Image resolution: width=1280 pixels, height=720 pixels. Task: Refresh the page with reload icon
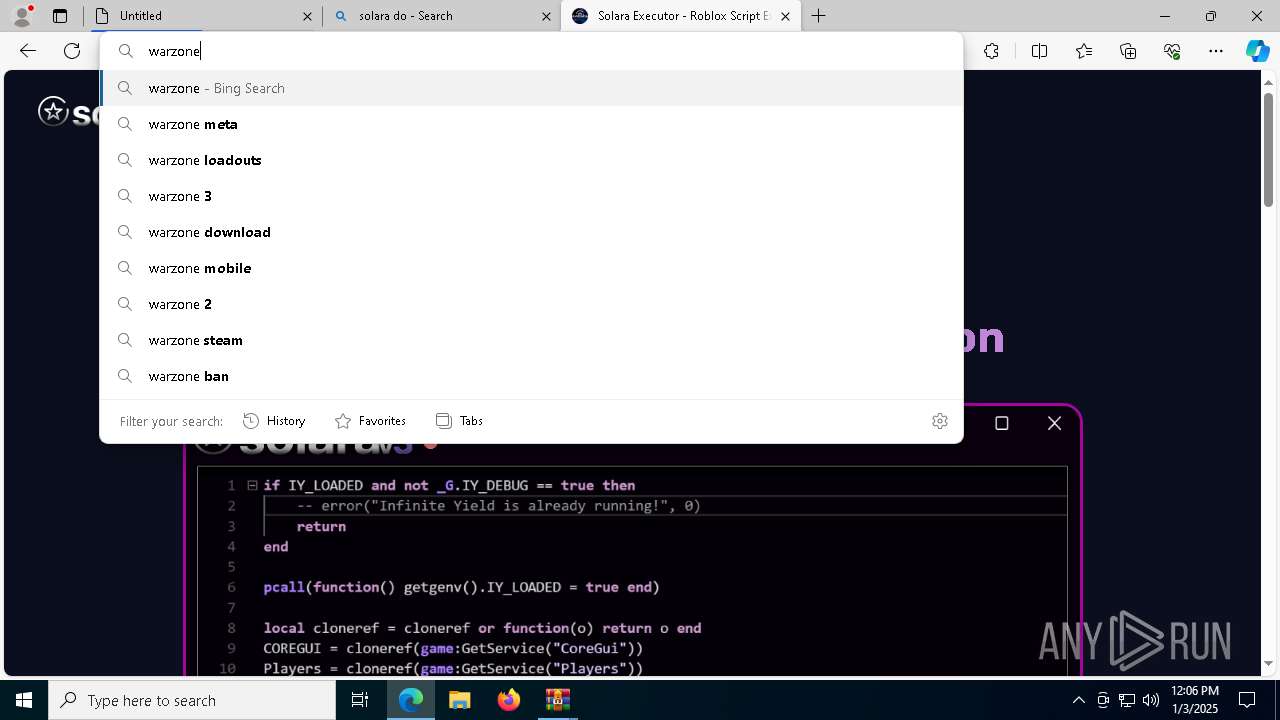click(x=72, y=51)
